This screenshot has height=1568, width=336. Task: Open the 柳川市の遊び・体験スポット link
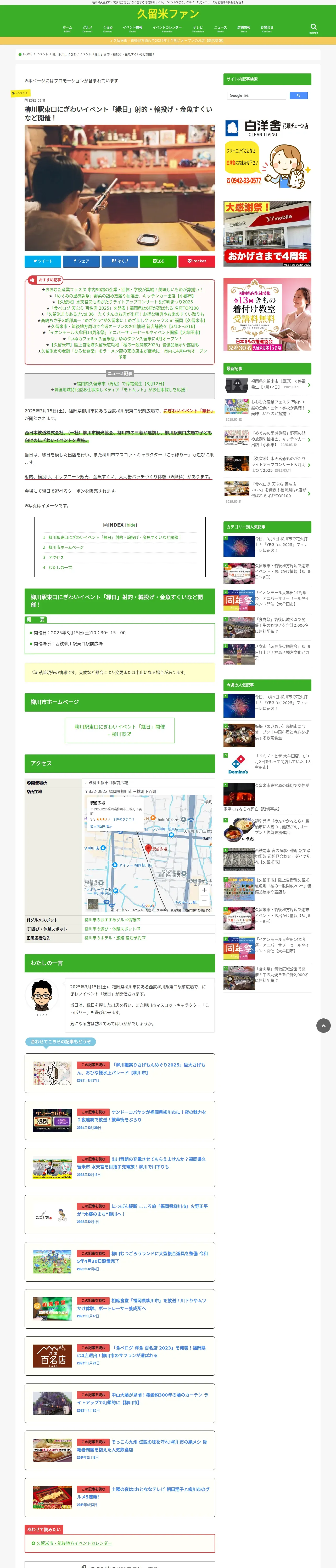click(112, 929)
